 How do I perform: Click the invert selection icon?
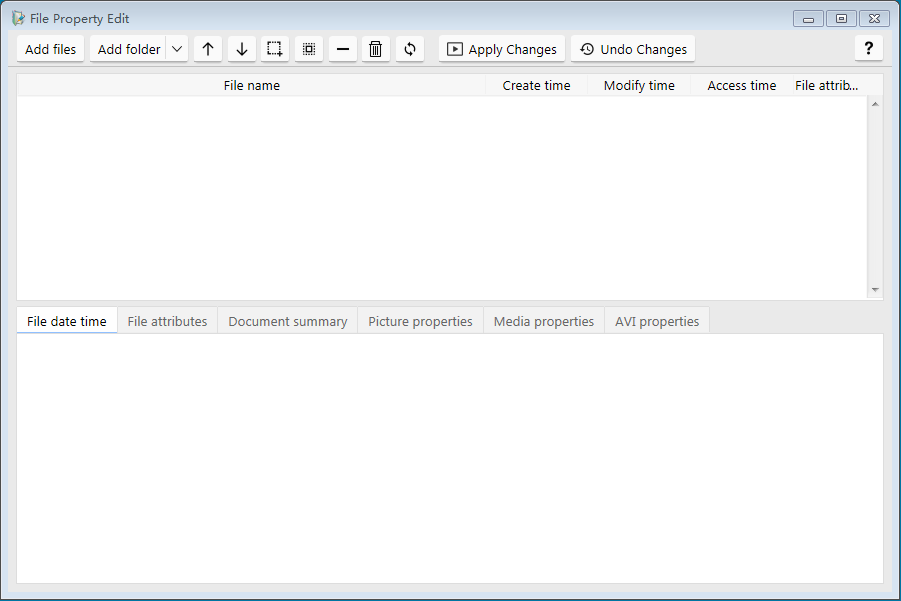(x=309, y=49)
